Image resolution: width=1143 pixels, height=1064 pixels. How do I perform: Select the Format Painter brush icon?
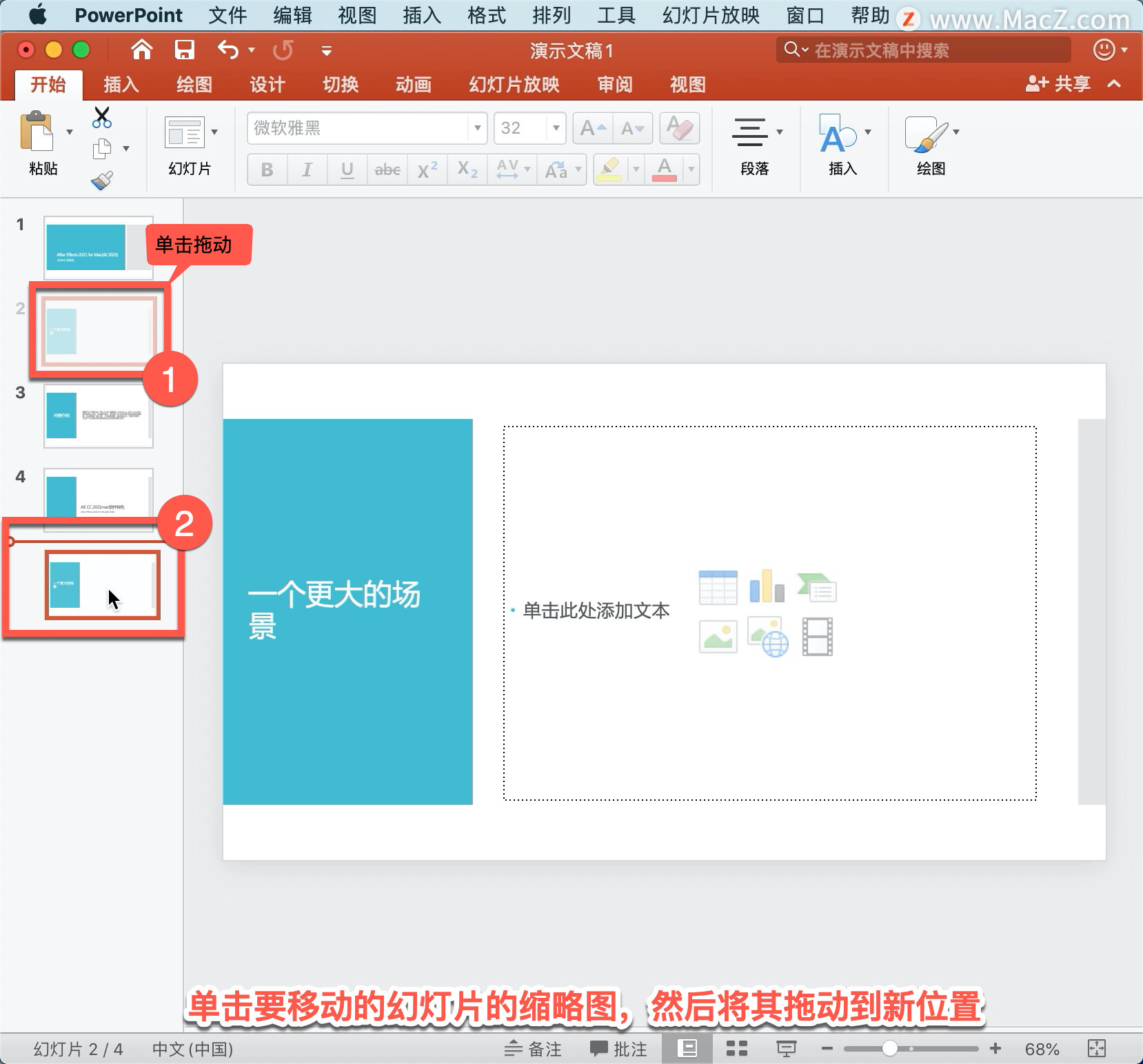click(x=102, y=181)
